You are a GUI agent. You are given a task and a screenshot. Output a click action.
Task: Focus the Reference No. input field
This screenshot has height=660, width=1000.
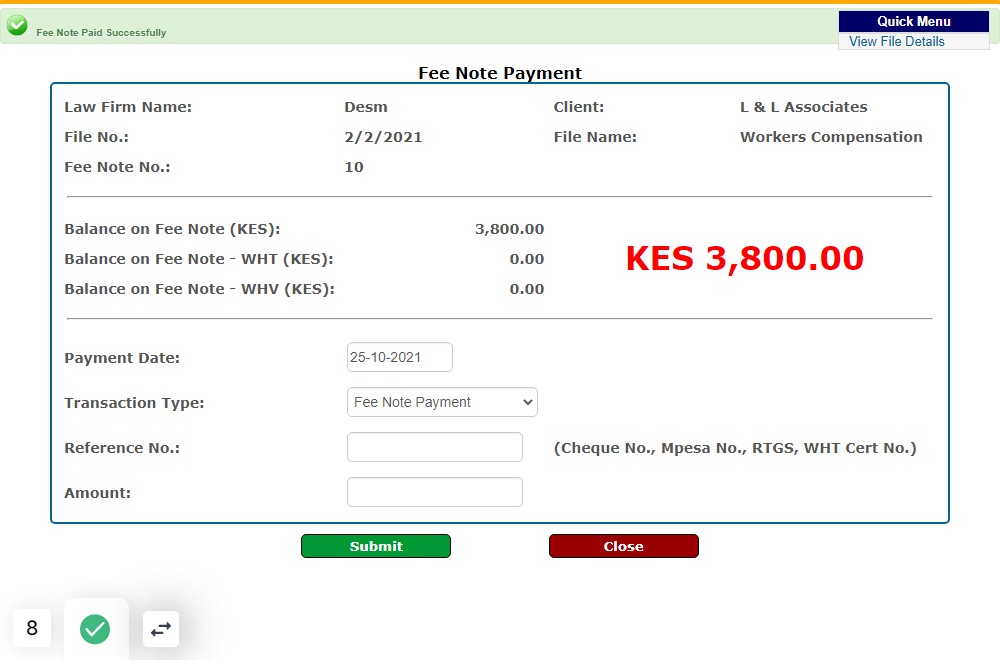(x=435, y=447)
